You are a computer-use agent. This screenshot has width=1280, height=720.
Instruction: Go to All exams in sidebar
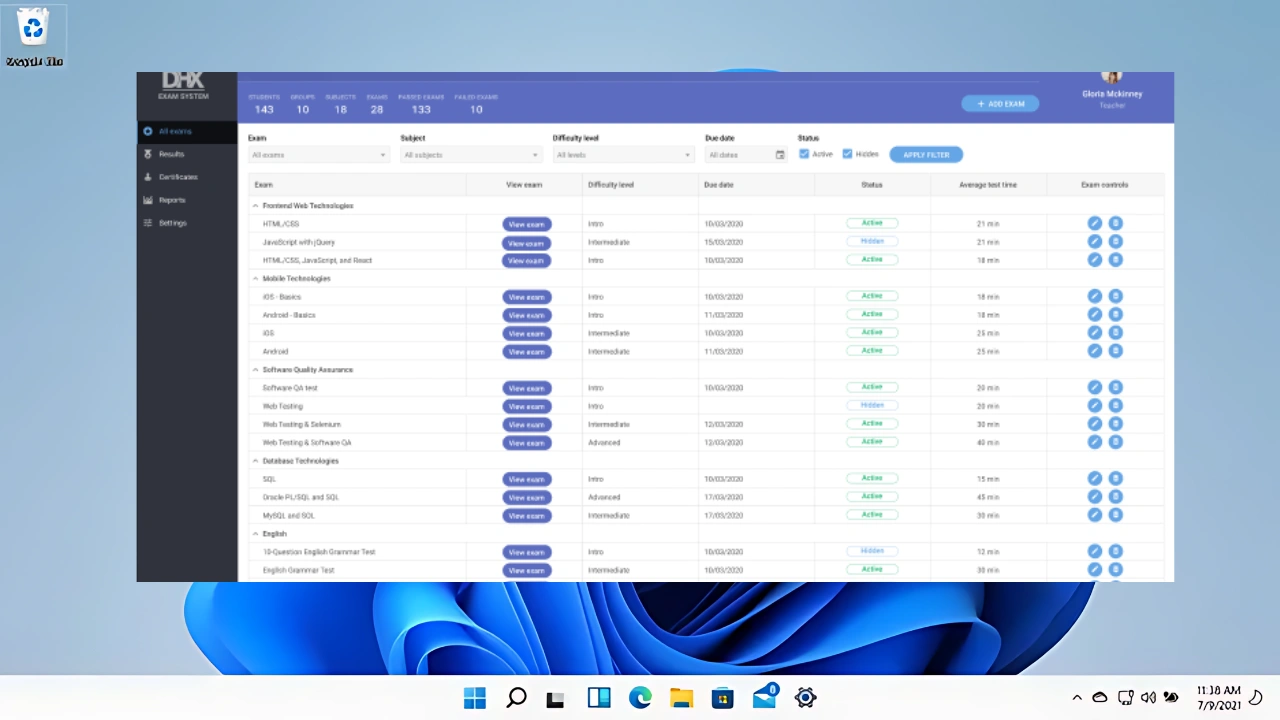[187, 131]
